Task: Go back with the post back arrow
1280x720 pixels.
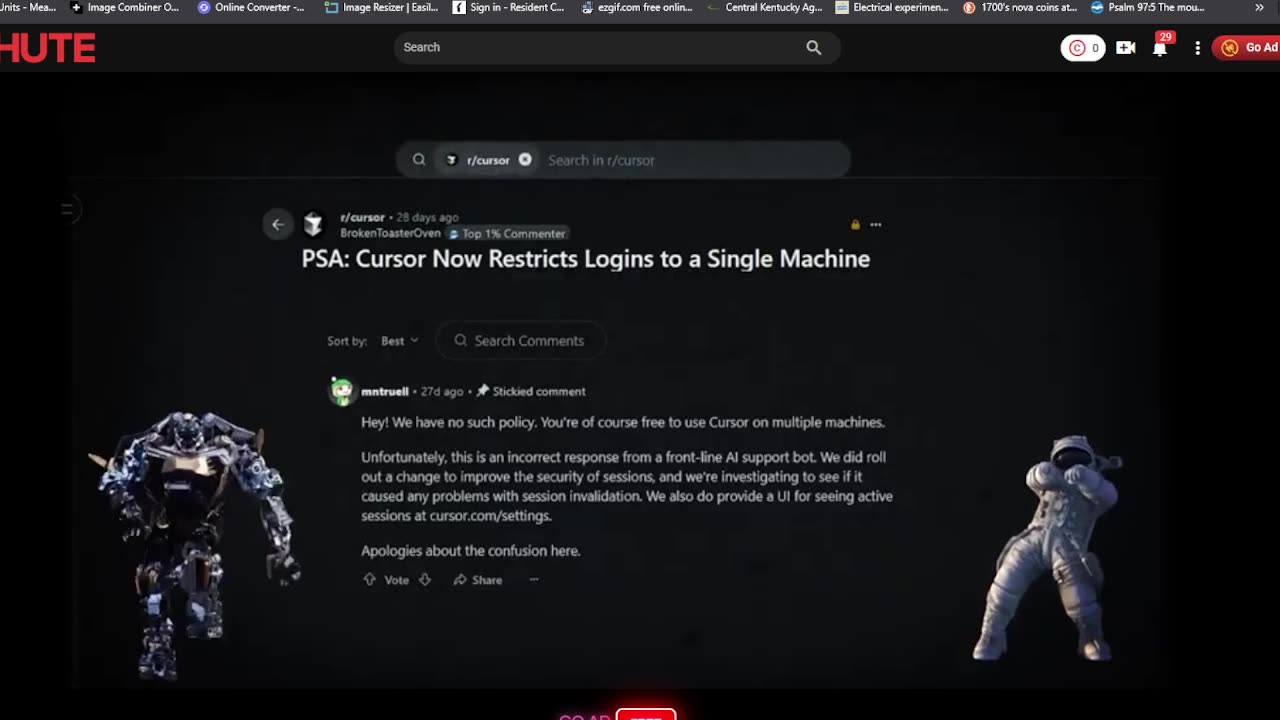Action: click(x=278, y=224)
